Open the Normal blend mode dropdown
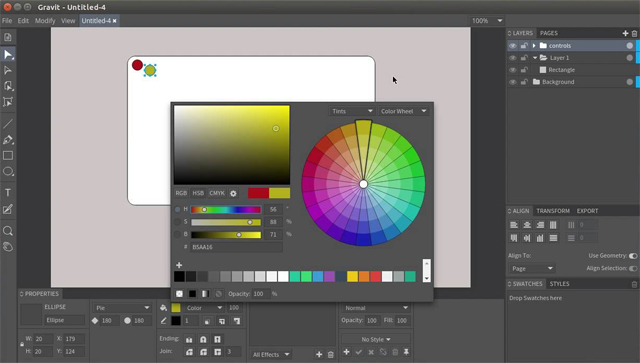The image size is (640, 363). 376,307
